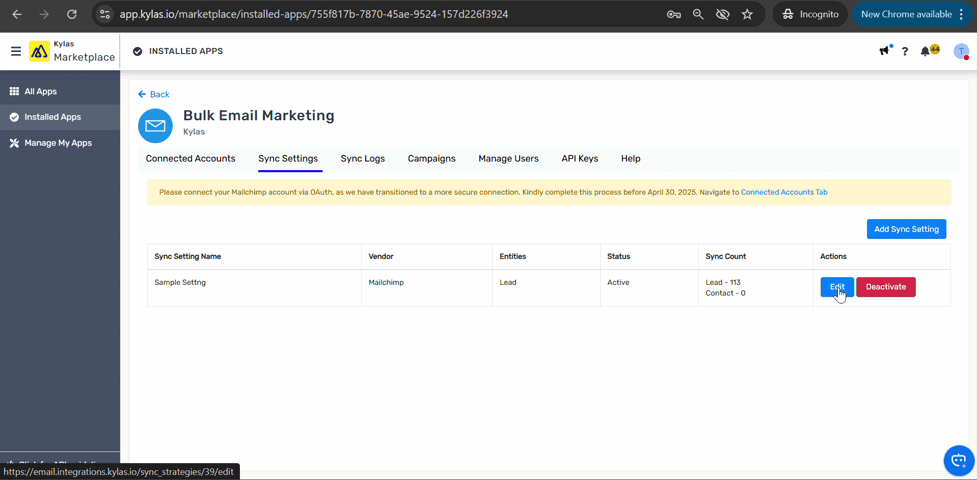This screenshot has width=977, height=480.
Task: Deactivate the Sample Settng sync setting
Action: coord(885,287)
